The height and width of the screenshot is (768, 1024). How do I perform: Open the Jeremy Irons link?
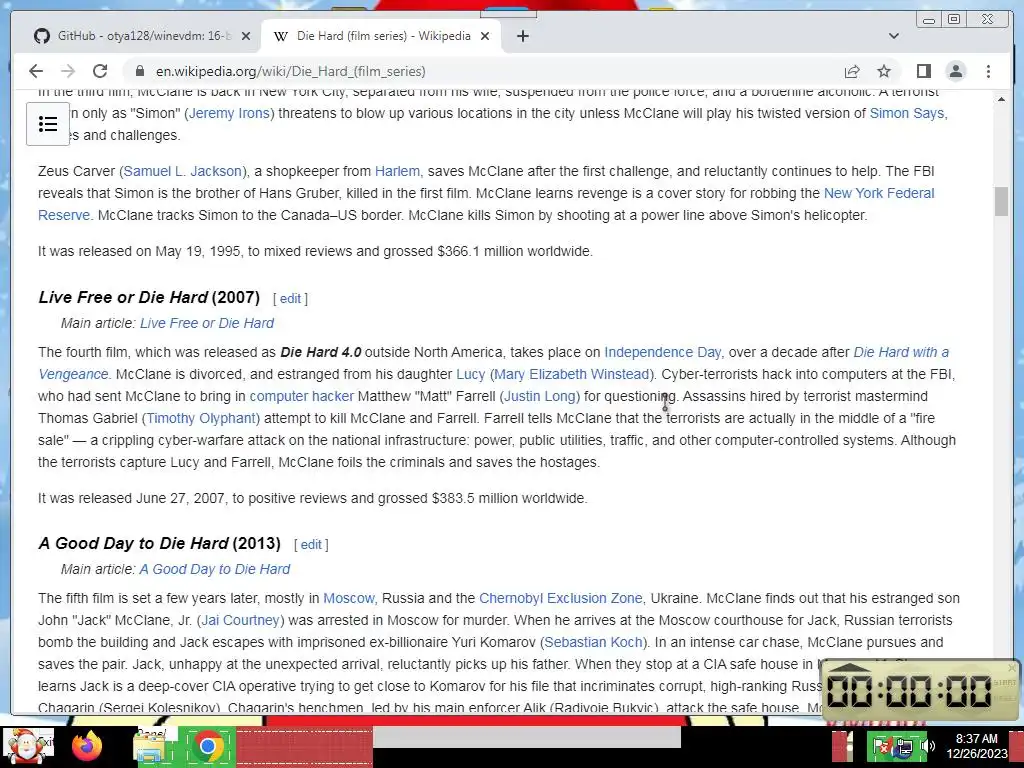[229, 113]
